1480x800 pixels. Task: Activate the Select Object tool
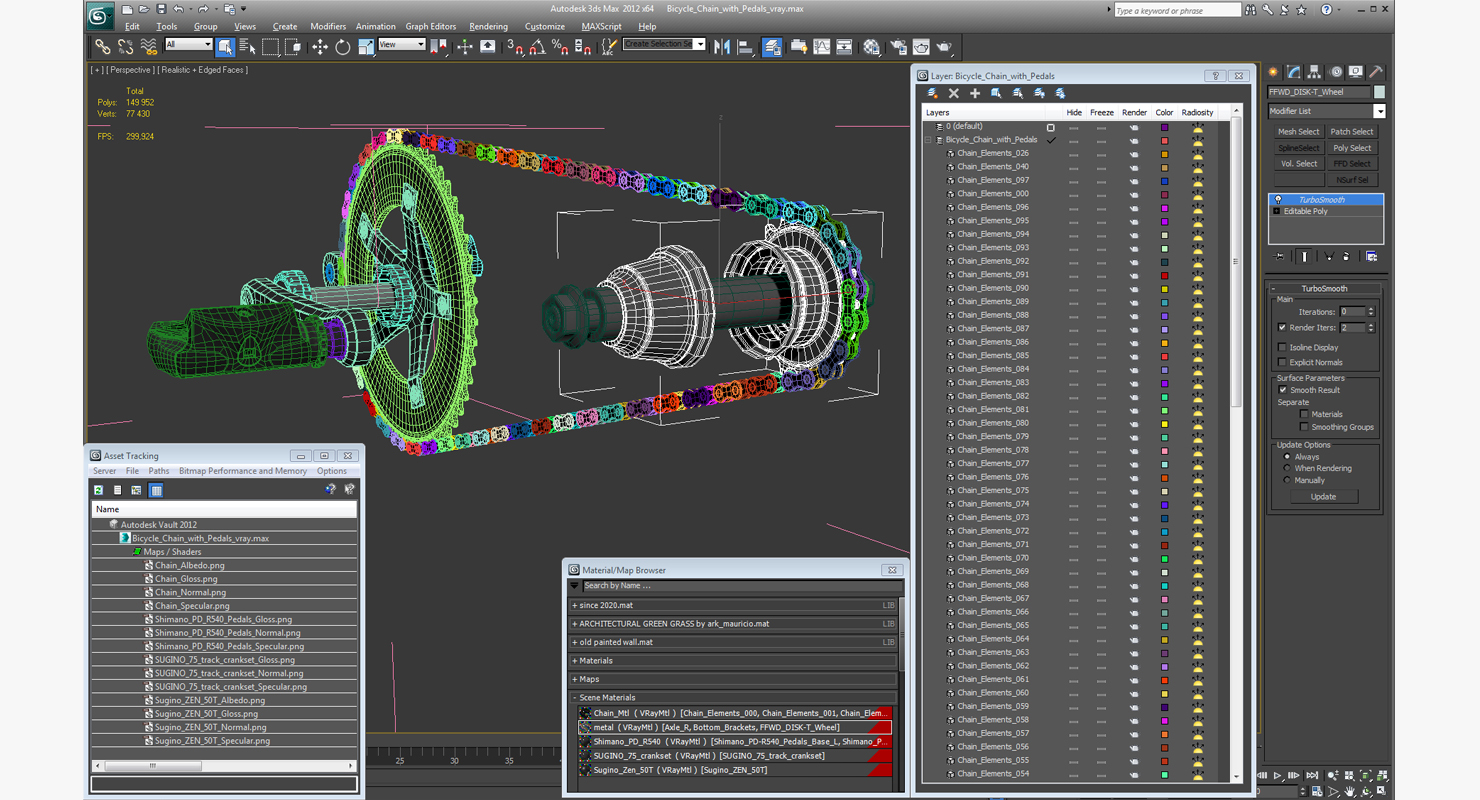[225, 46]
